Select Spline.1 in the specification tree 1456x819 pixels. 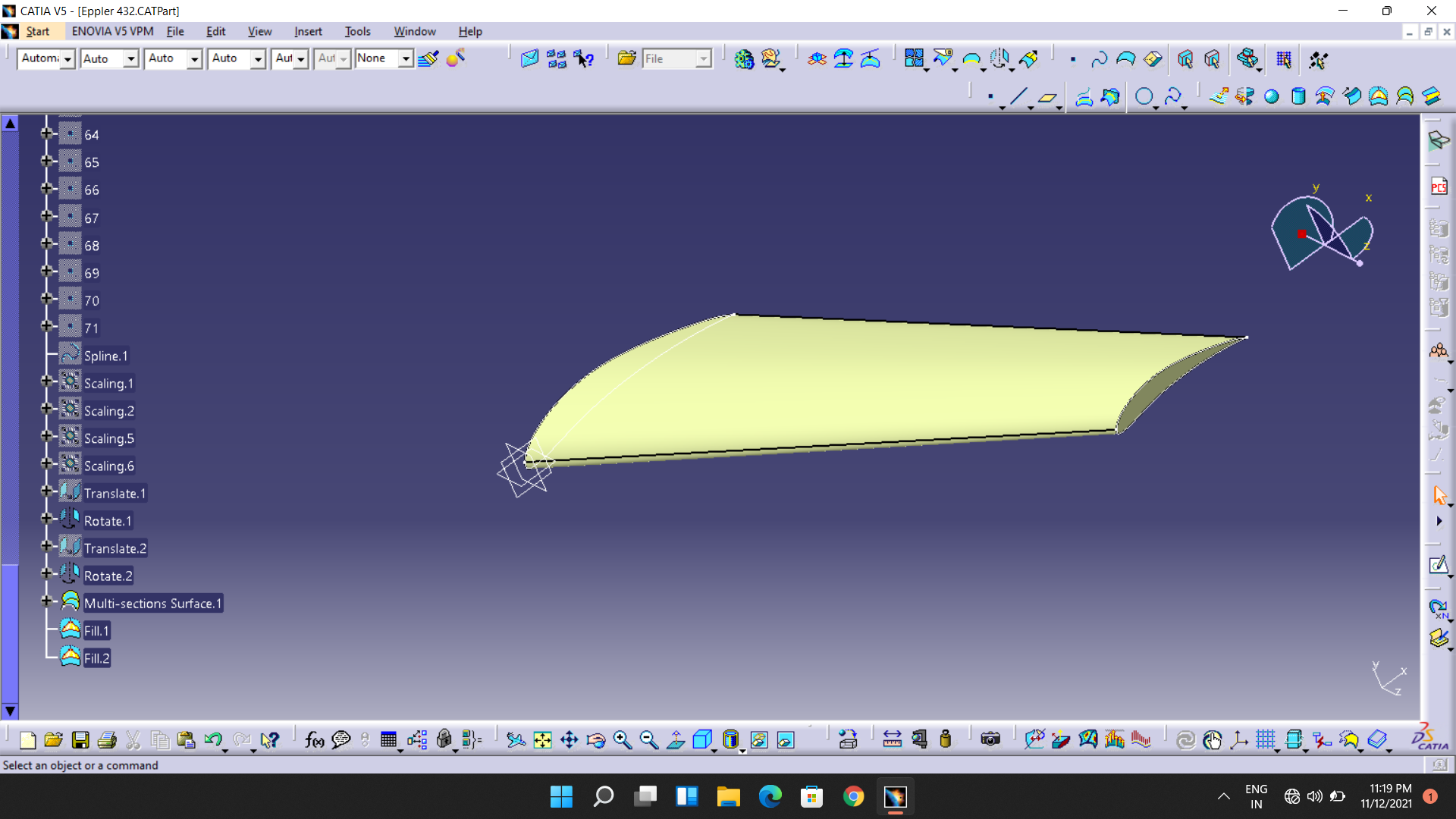click(x=106, y=356)
